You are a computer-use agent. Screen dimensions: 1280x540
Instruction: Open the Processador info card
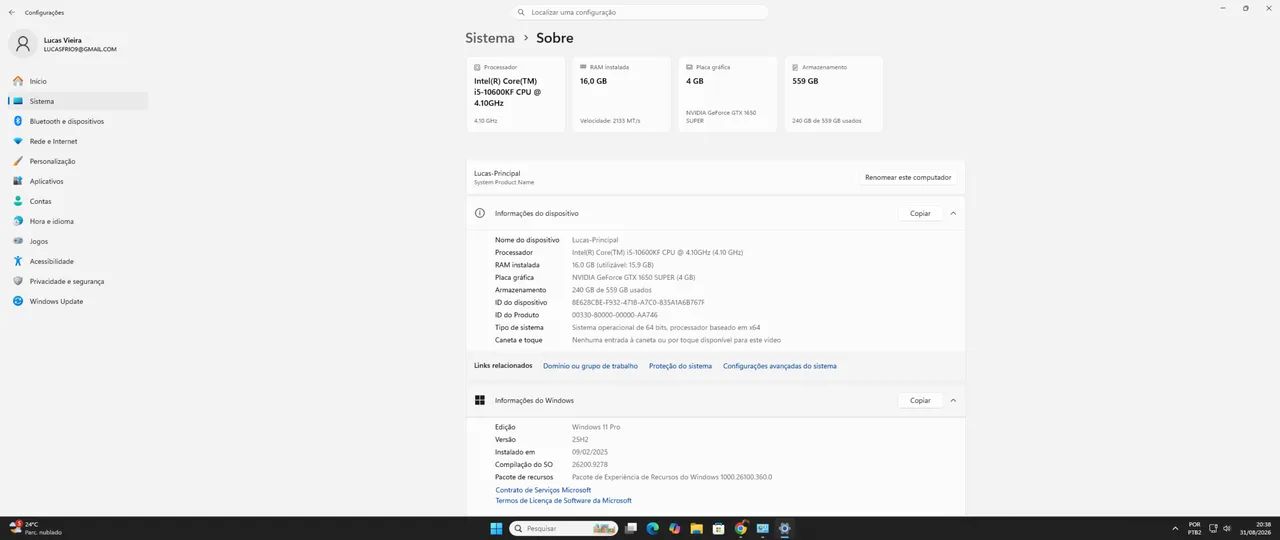click(x=516, y=94)
